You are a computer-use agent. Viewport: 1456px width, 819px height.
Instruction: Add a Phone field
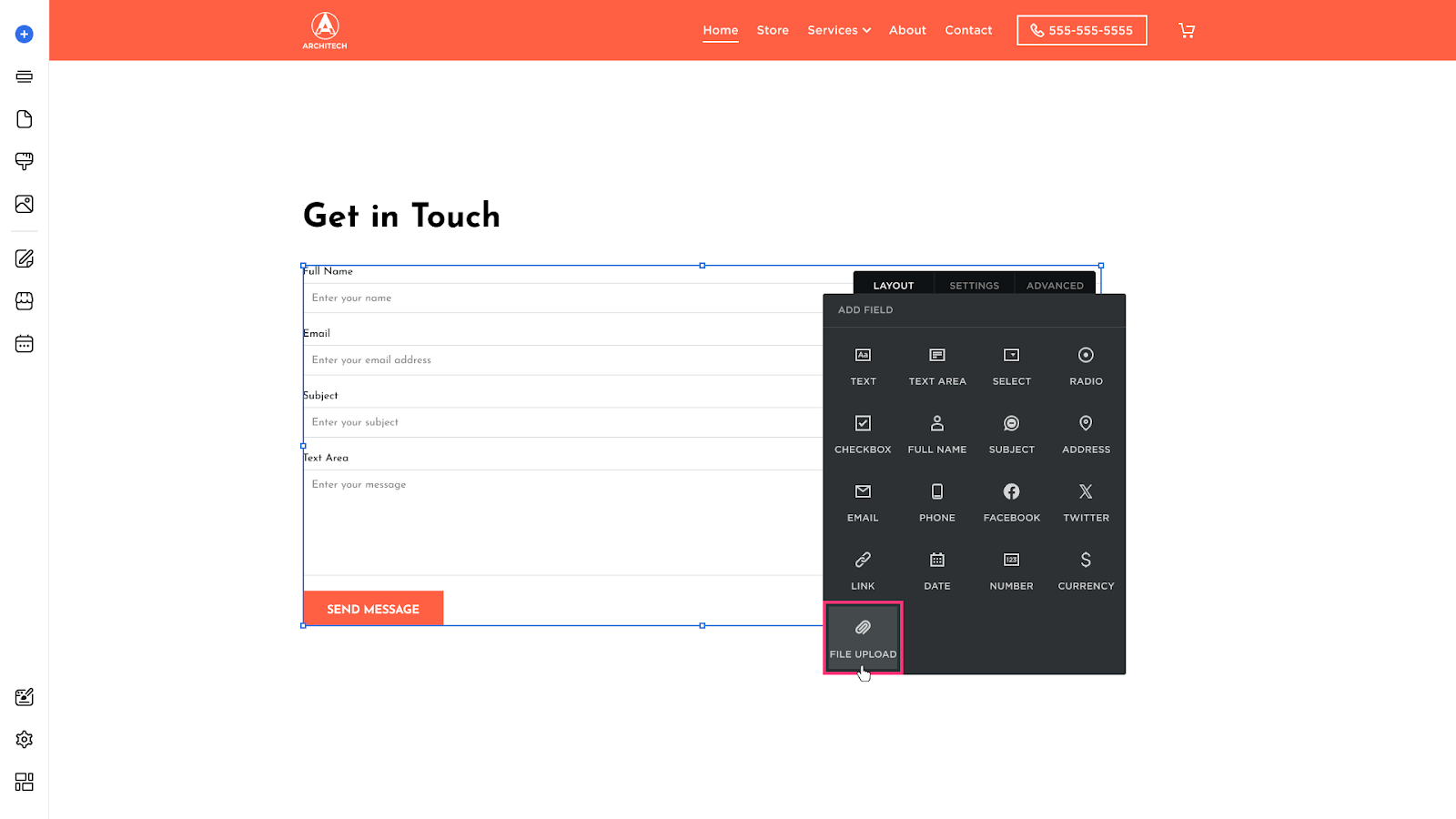pyautogui.click(x=937, y=502)
